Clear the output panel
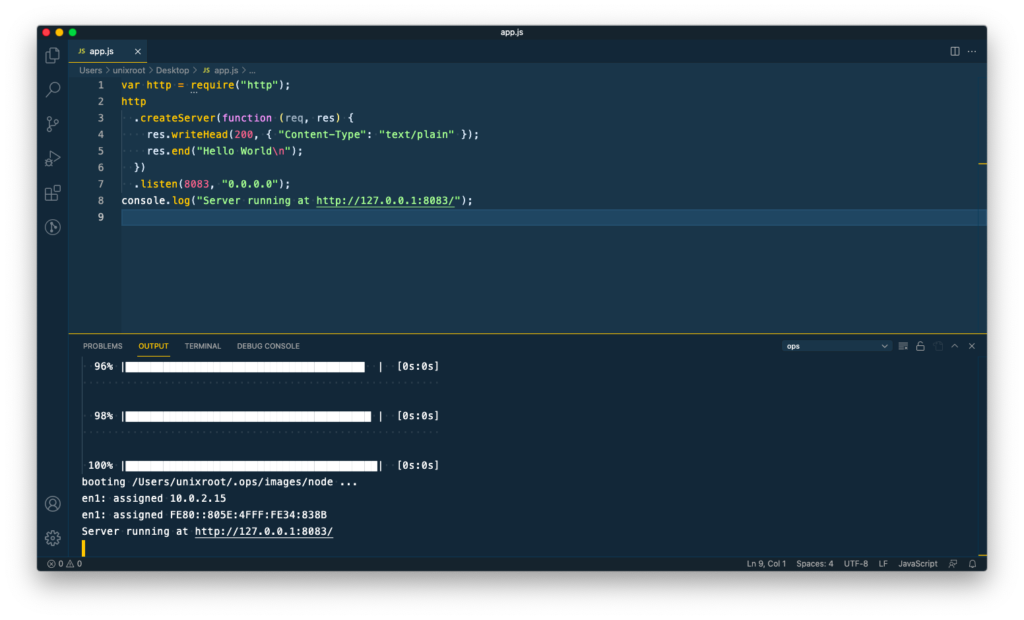The image size is (1024, 620). [x=903, y=346]
